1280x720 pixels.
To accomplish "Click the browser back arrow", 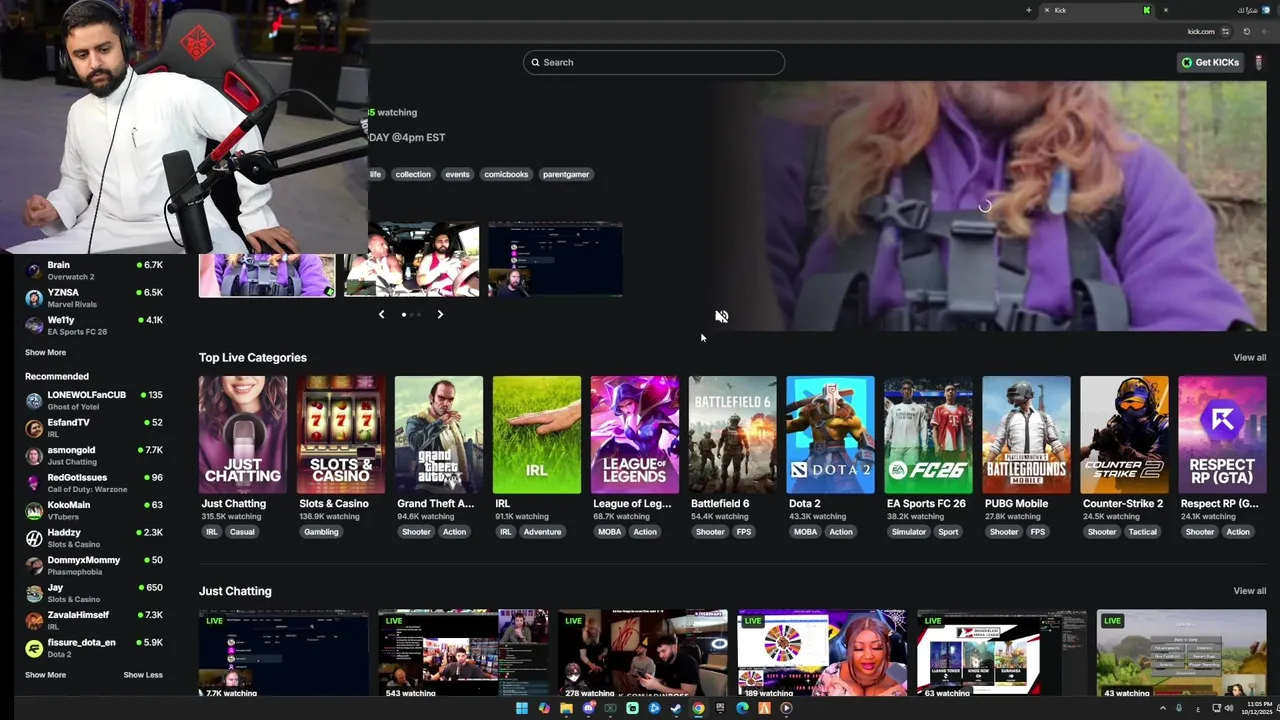I will pos(1264,31).
